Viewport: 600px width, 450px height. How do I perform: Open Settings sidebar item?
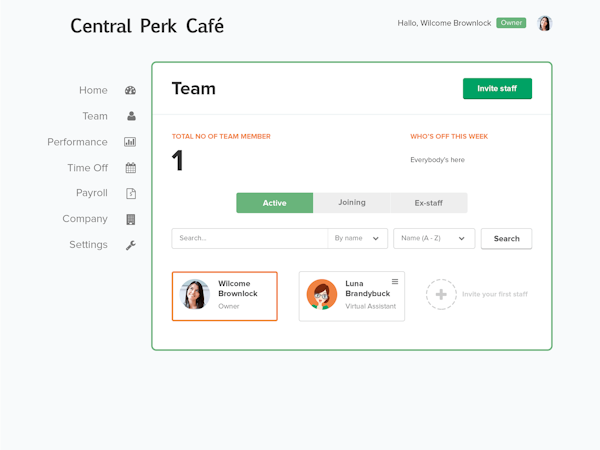[88, 245]
